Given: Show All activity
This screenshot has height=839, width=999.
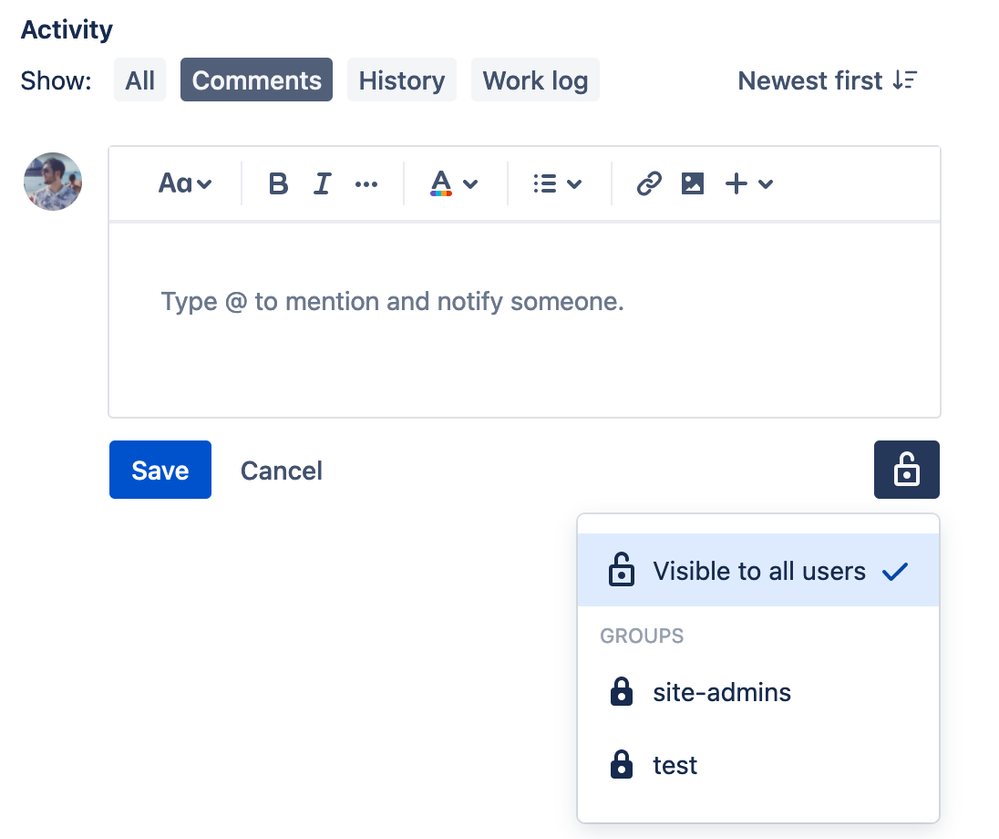Looking at the screenshot, I should pos(140,80).
